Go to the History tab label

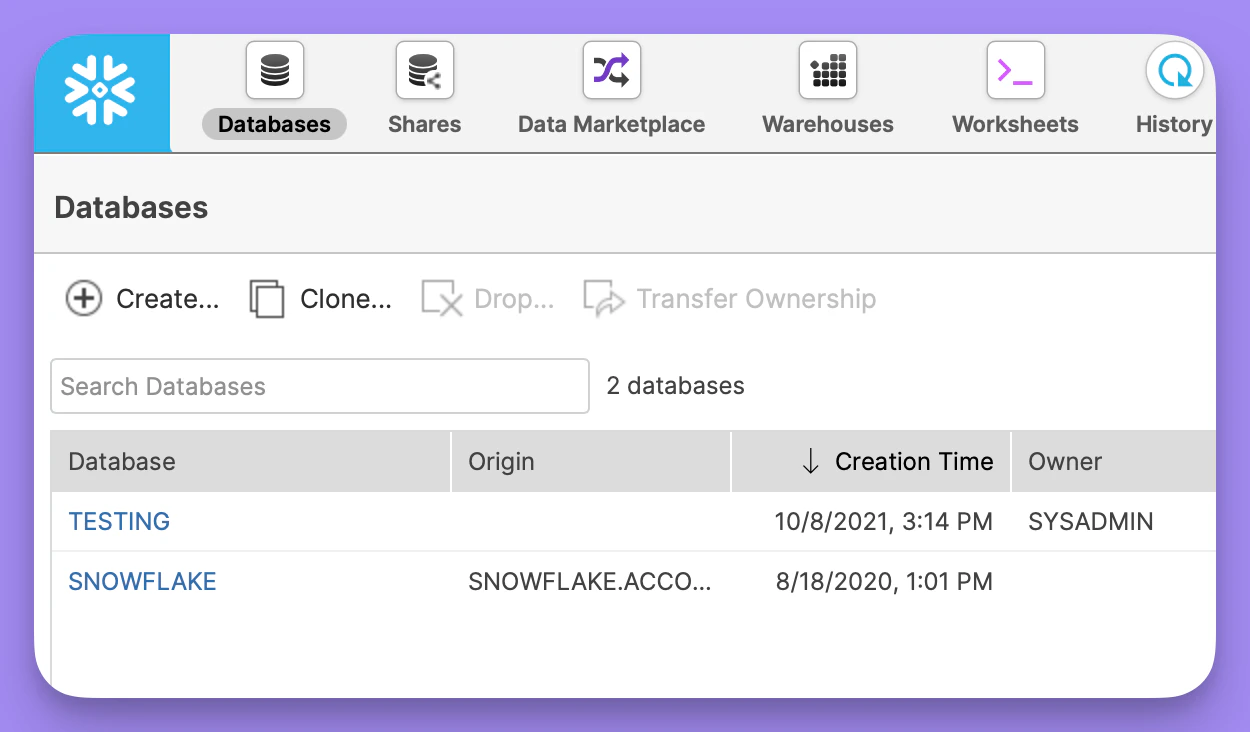tap(1174, 124)
